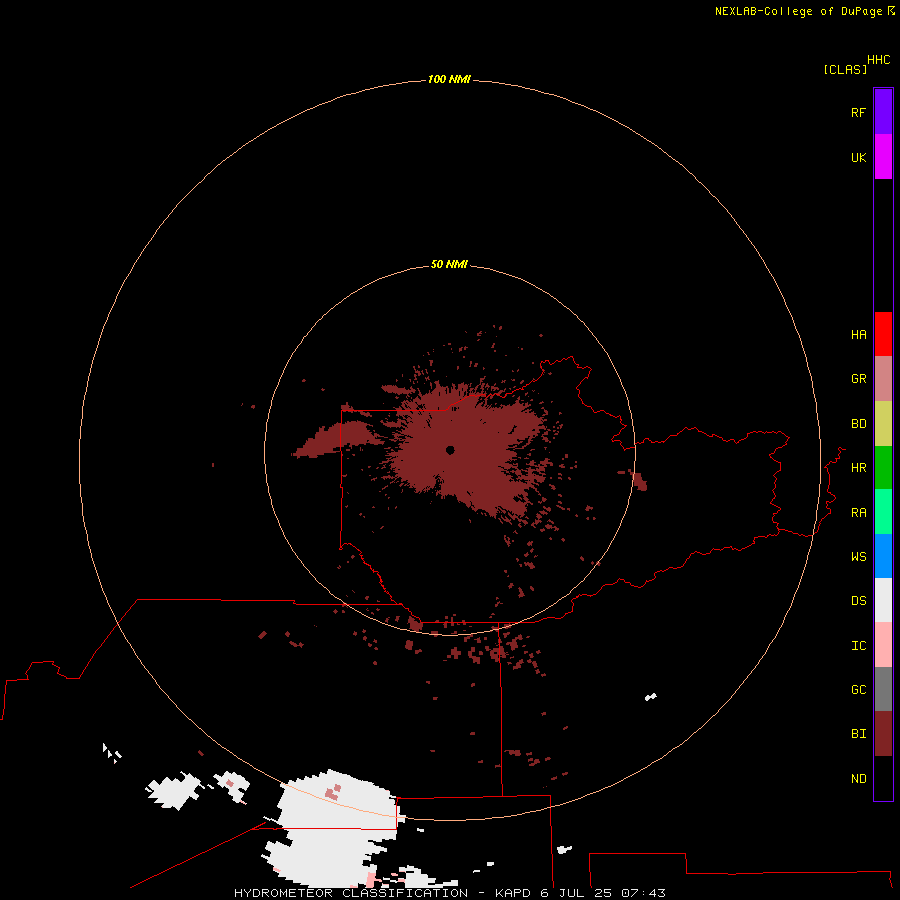Pick the HR dark green legend swatch
900x900 pixels.
coord(883,468)
